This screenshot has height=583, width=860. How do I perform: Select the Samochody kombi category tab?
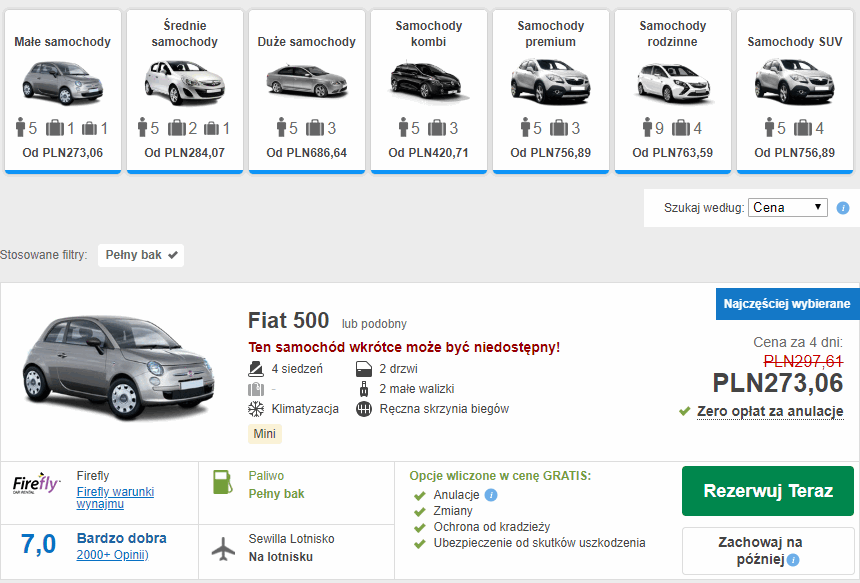coord(428,91)
